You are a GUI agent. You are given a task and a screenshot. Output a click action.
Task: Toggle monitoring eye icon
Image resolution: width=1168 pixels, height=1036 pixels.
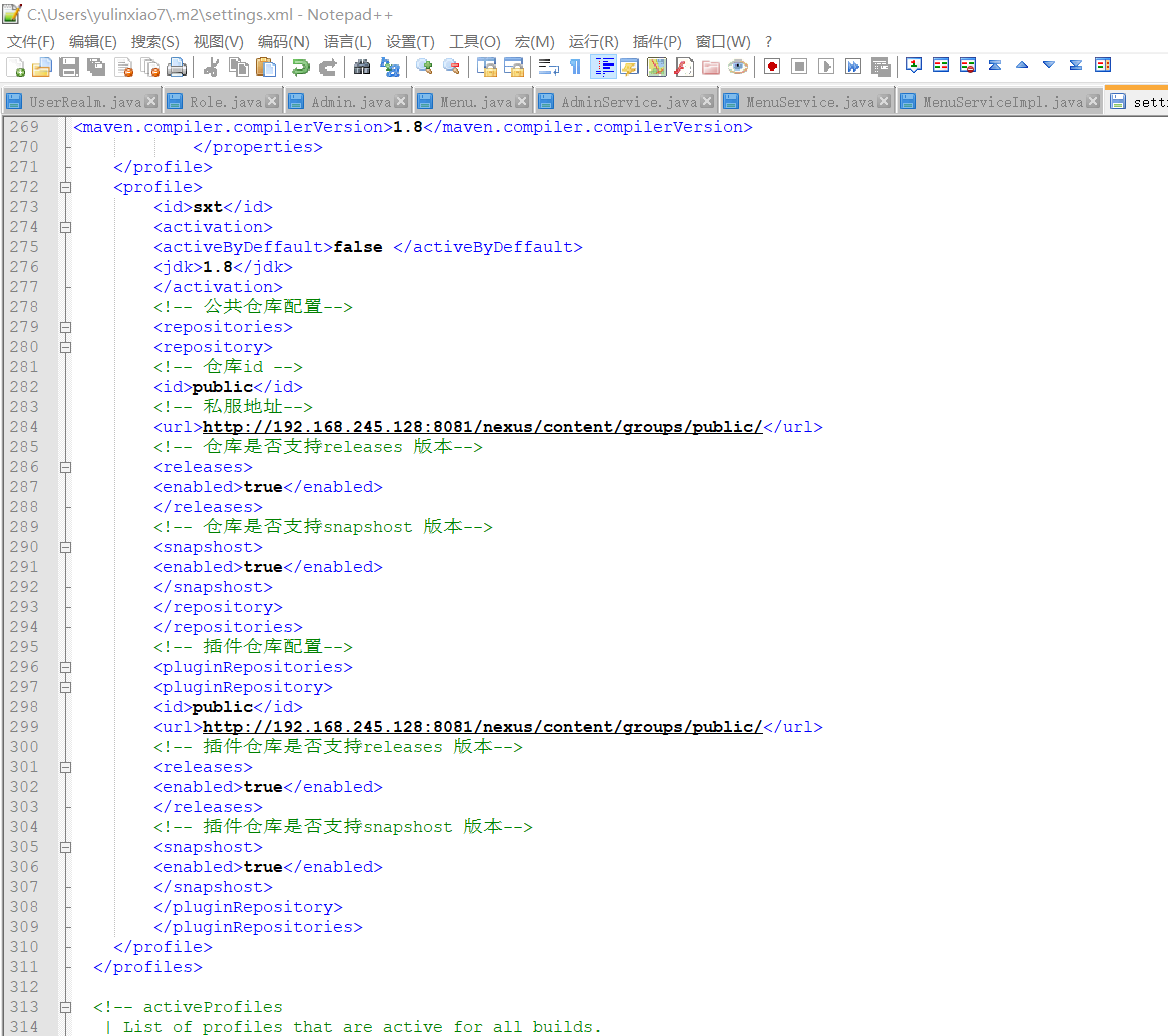tap(738, 67)
